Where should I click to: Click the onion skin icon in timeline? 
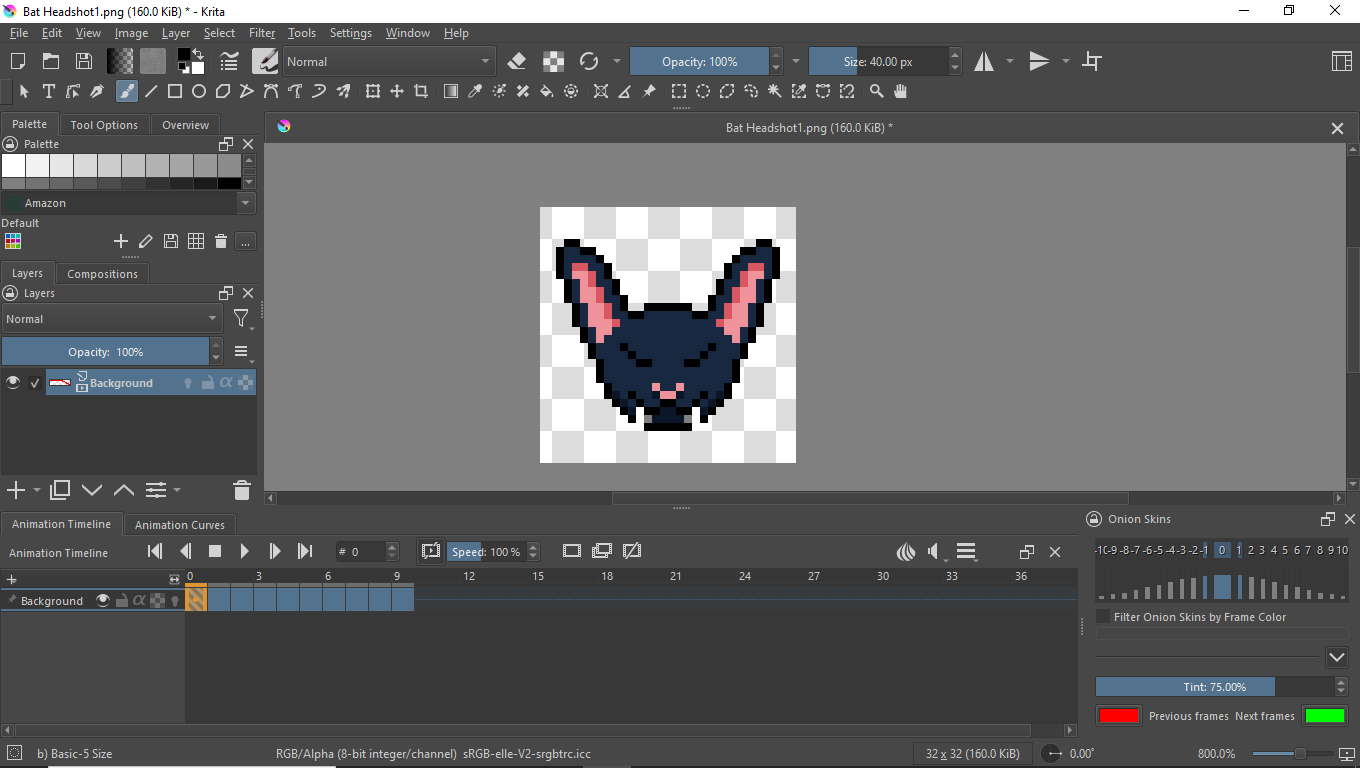pyautogui.click(x=906, y=552)
